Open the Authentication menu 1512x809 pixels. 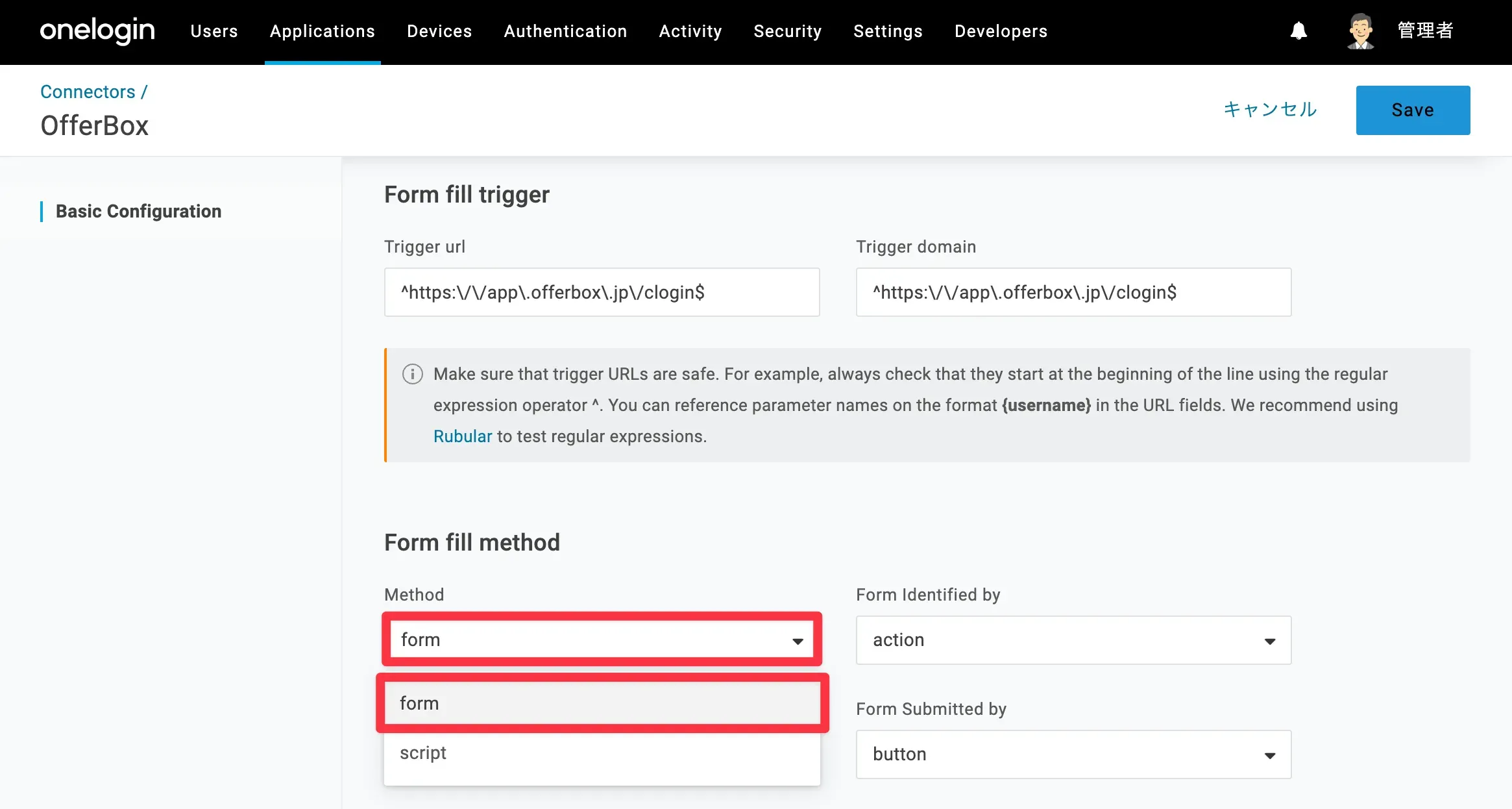(x=565, y=31)
